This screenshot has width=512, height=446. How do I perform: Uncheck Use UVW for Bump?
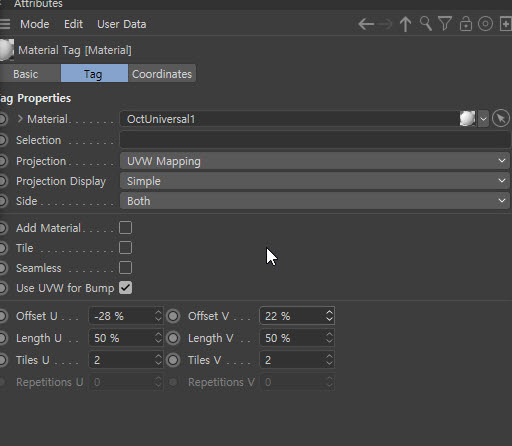125,288
